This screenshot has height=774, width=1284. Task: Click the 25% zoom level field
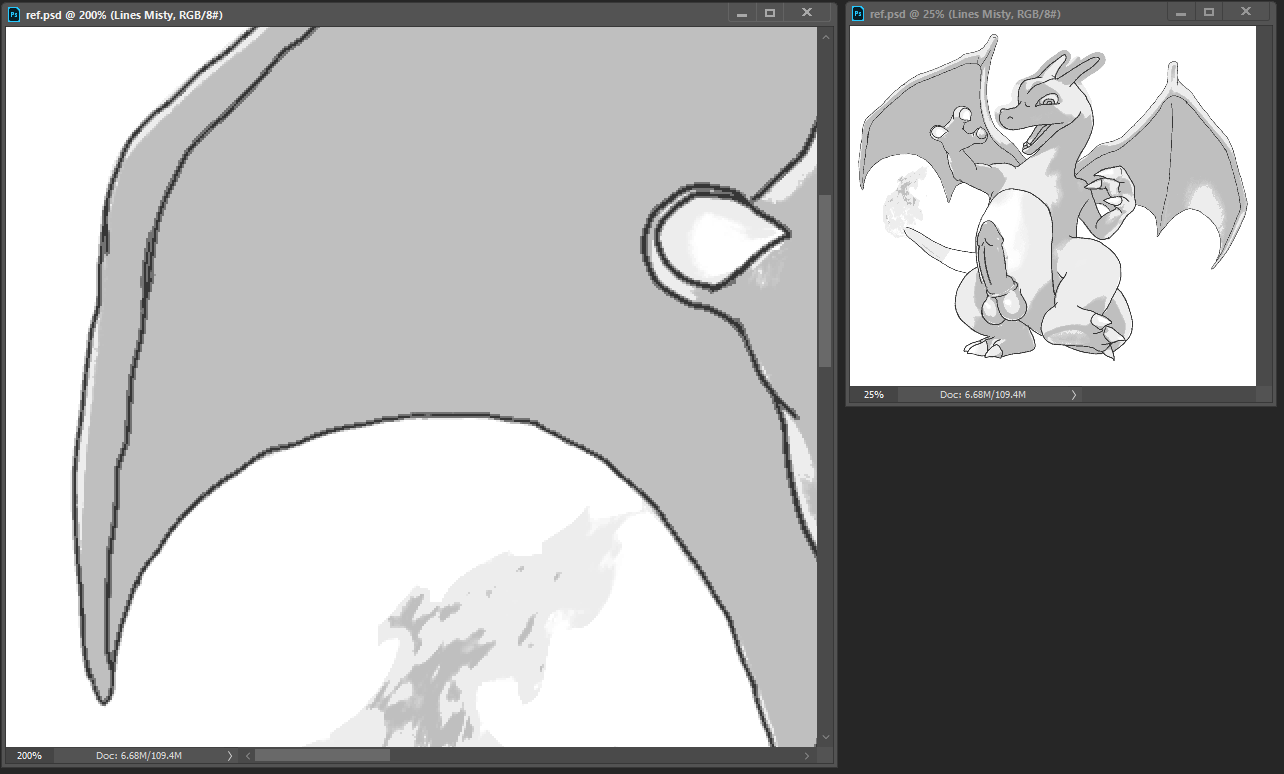(x=873, y=395)
